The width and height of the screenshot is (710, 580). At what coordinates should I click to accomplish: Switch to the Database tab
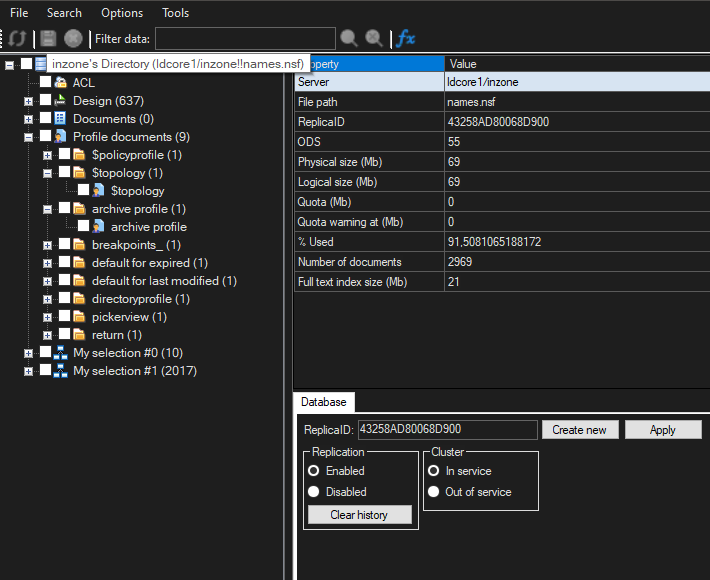click(x=323, y=402)
